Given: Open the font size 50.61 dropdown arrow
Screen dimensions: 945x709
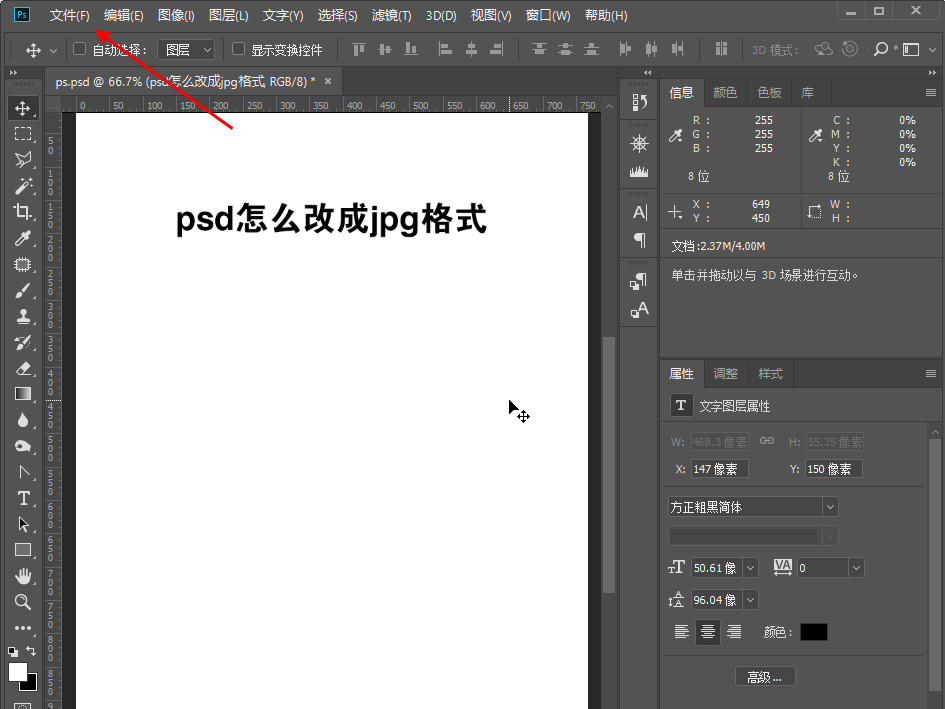Looking at the screenshot, I should 750,568.
